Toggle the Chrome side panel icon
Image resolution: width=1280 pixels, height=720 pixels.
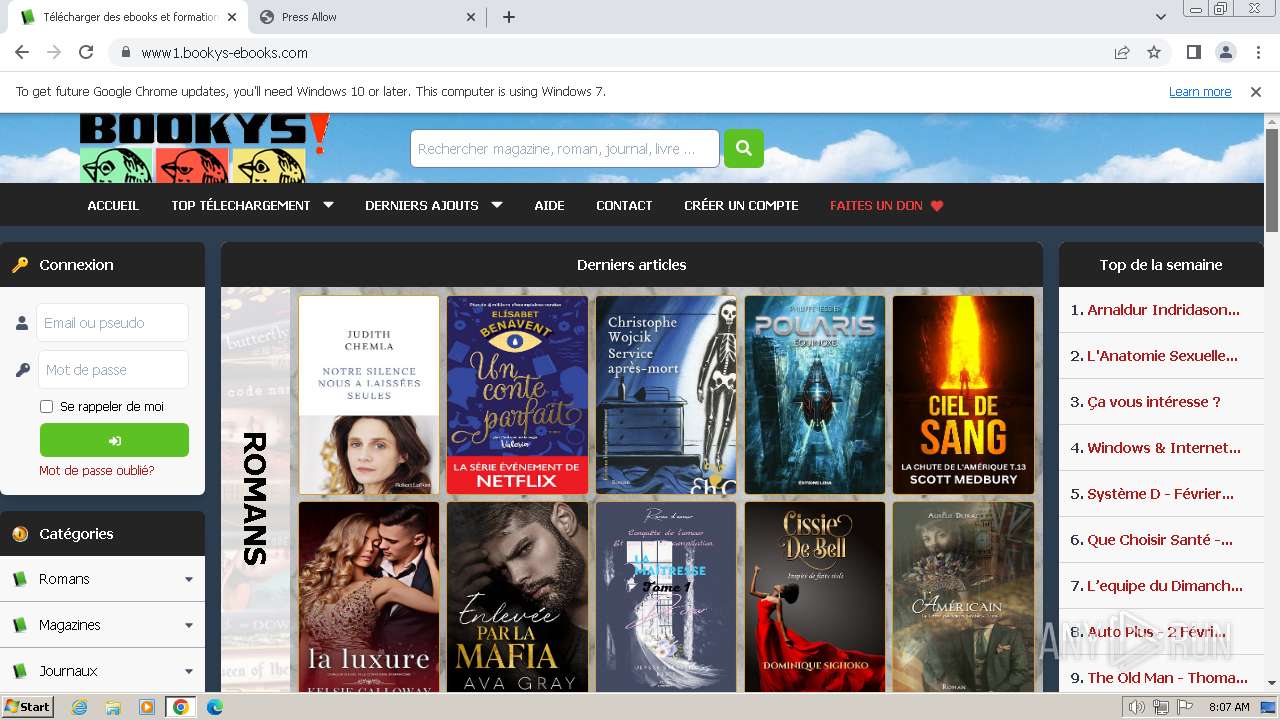[1193, 52]
